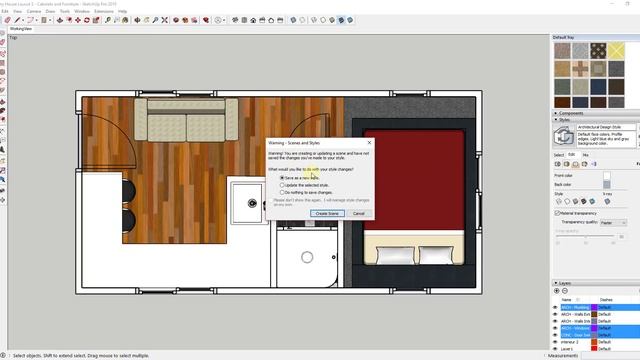The width and height of the screenshot is (640, 360).
Task: Open Modeling Settings in Styles edit tab
Action: (x=593, y=164)
